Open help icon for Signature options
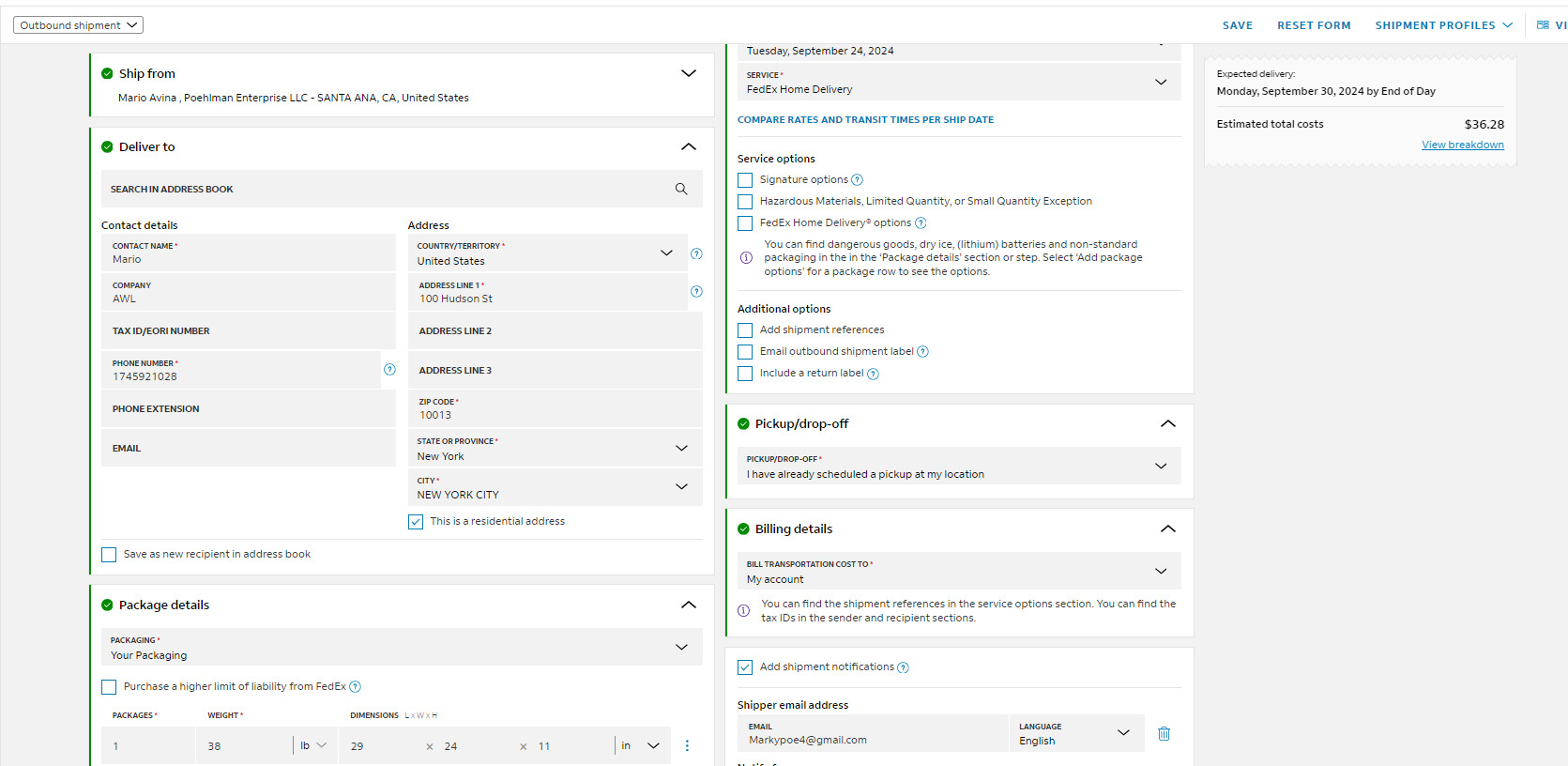This screenshot has width=1568, height=766. click(x=857, y=180)
